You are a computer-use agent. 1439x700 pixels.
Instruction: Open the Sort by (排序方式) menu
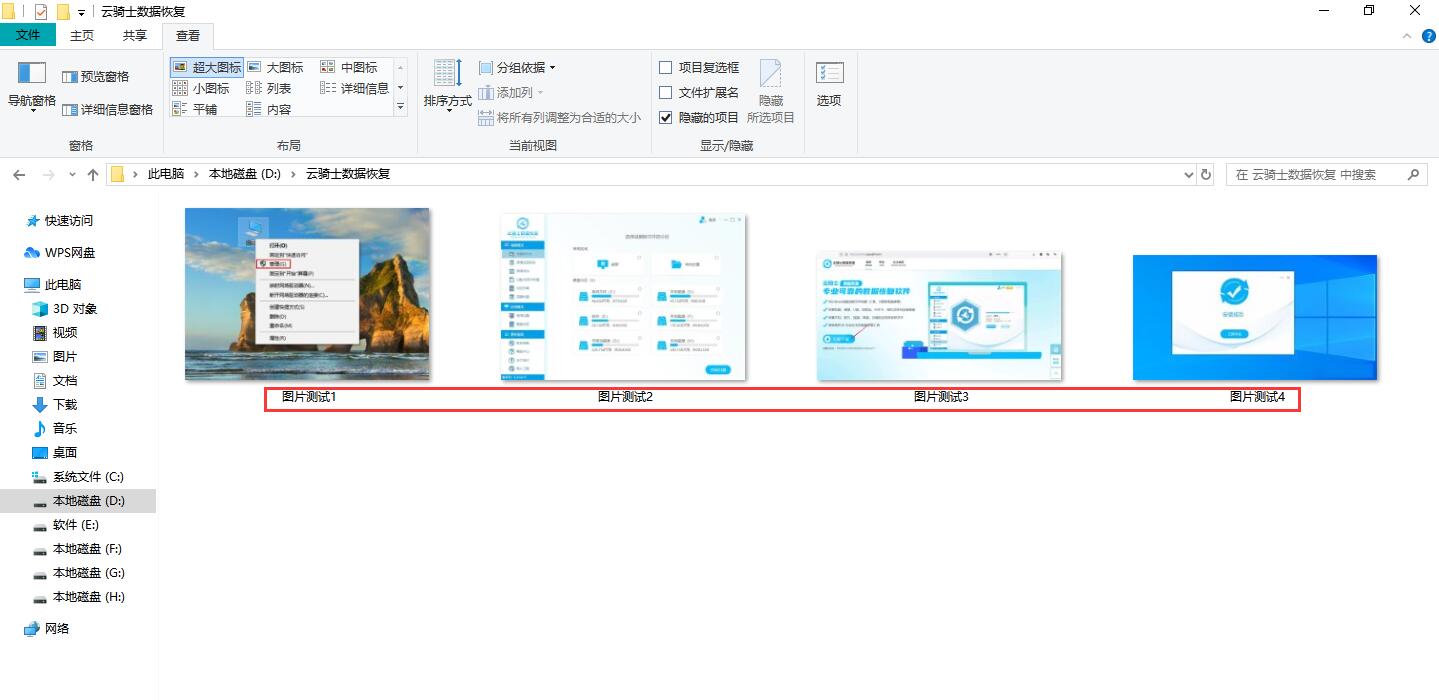(447, 86)
